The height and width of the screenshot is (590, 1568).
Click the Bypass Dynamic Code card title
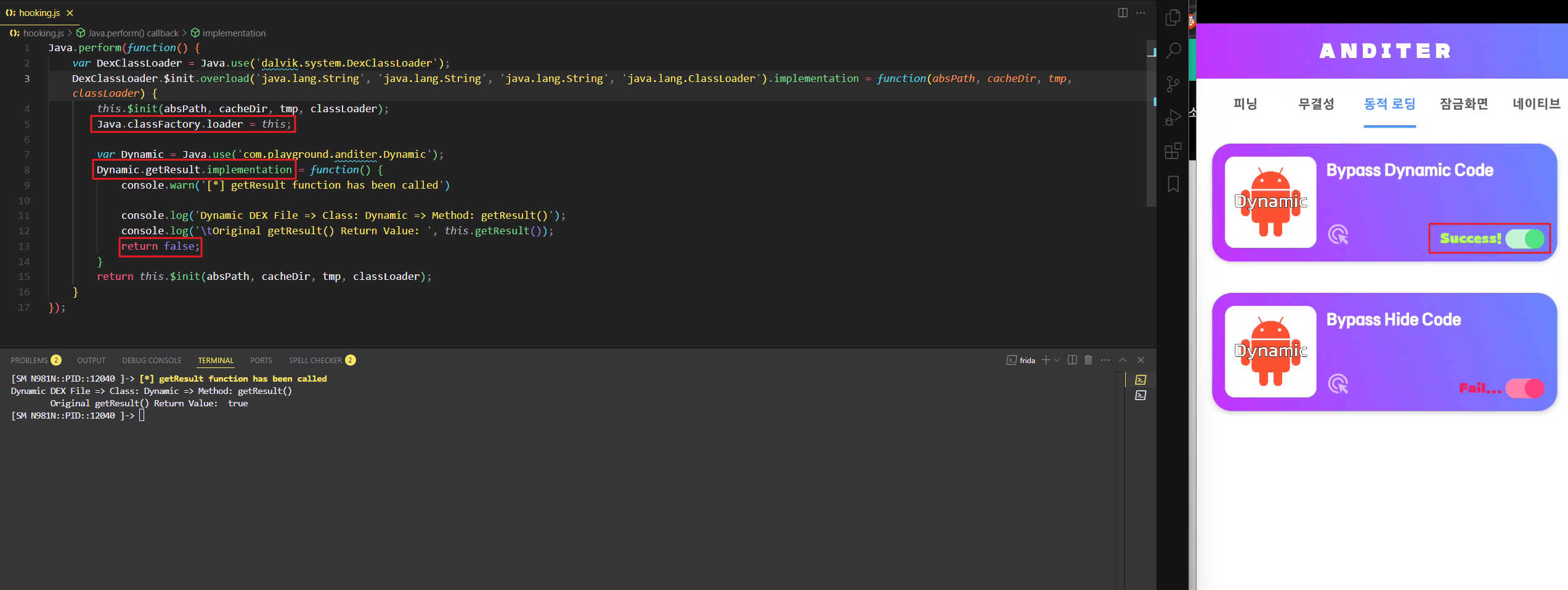[x=1410, y=170]
